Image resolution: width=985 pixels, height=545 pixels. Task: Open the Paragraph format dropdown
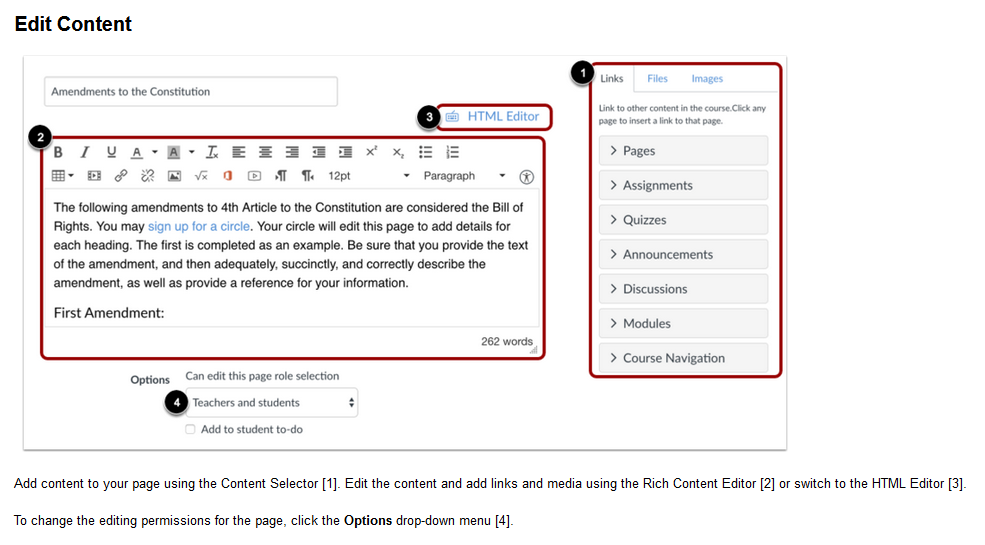[x=463, y=176]
